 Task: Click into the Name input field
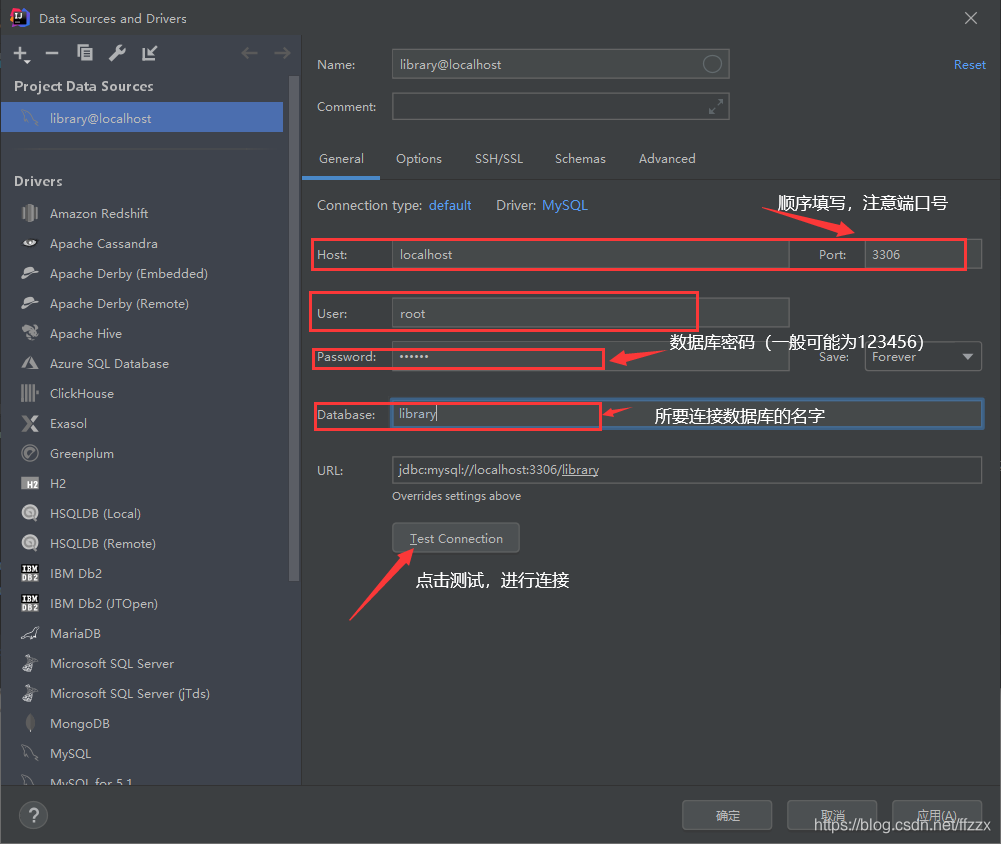click(x=561, y=64)
